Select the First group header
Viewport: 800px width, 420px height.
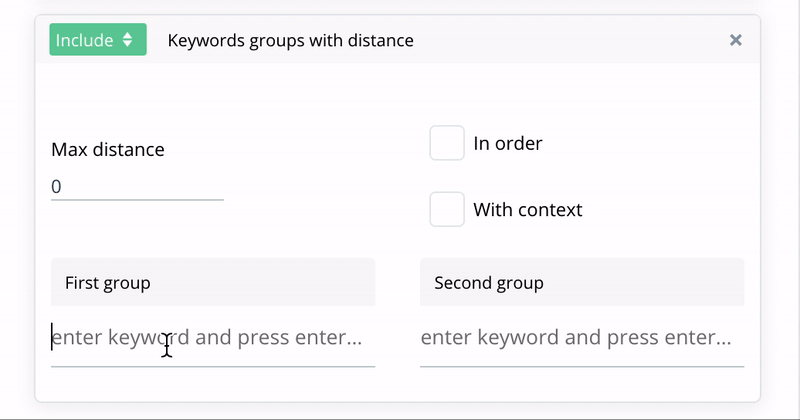tap(213, 282)
